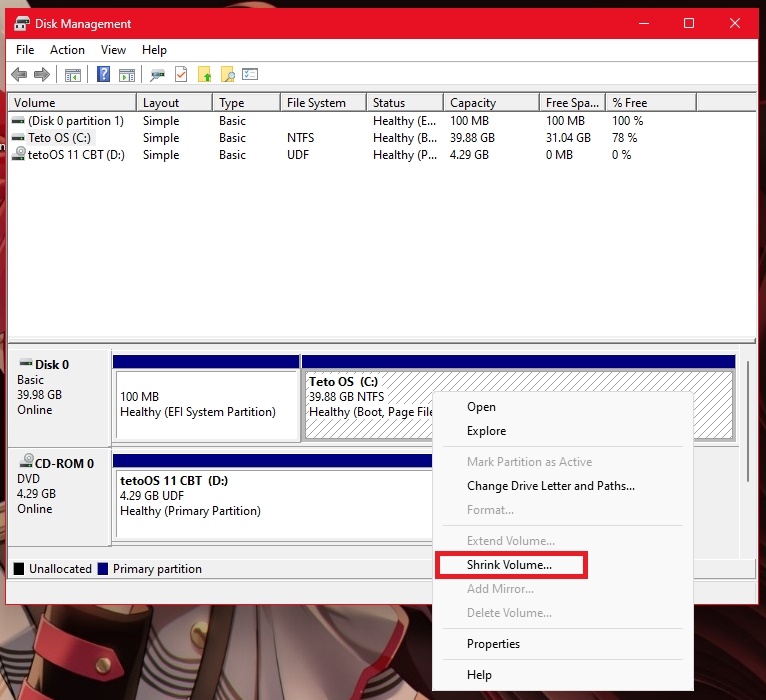This screenshot has height=700, width=766.
Task: Sort by the Layout column header
Action: (174, 103)
